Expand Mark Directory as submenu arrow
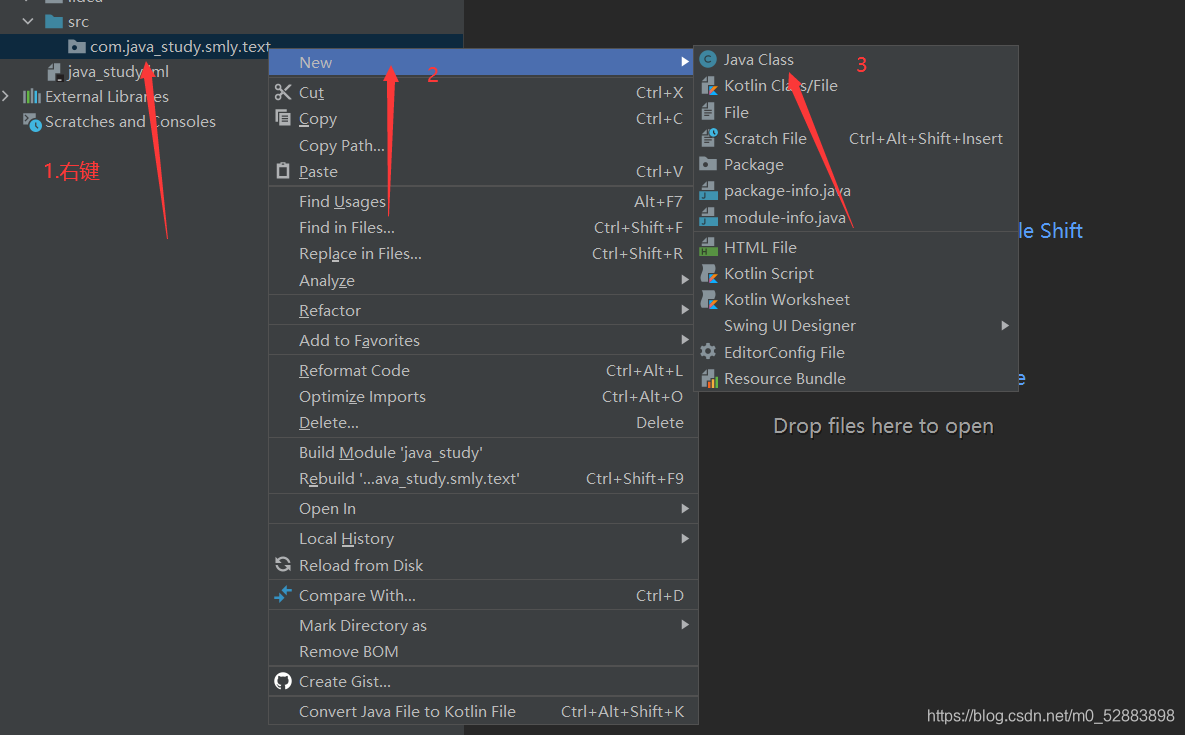This screenshot has height=735, width=1185. (x=685, y=625)
